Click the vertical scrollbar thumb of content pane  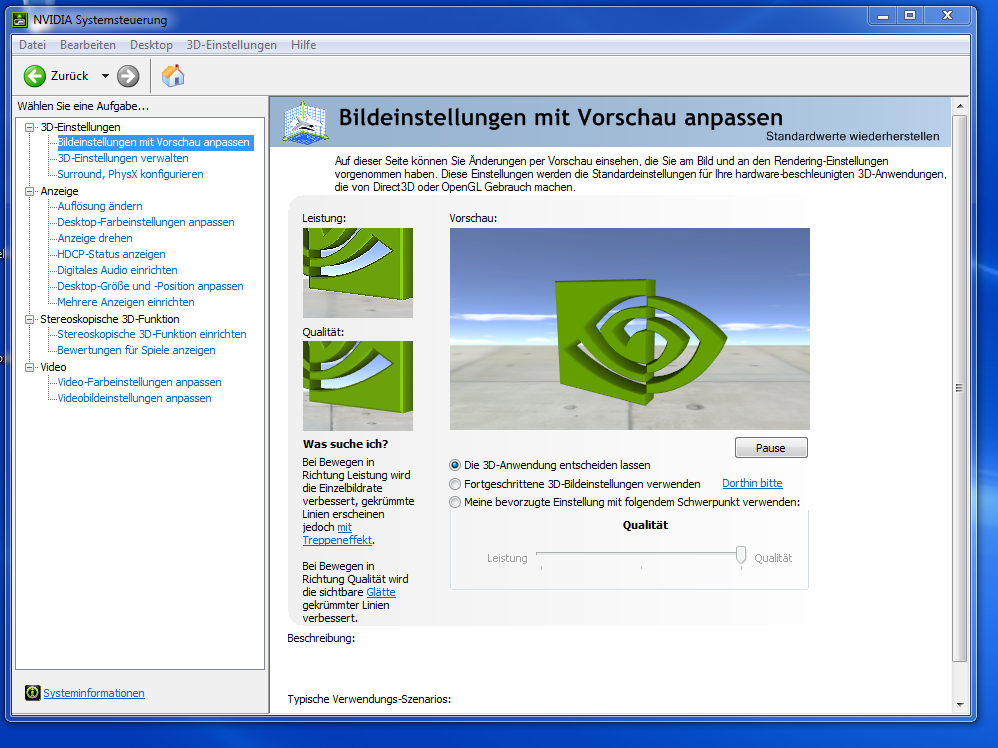959,388
